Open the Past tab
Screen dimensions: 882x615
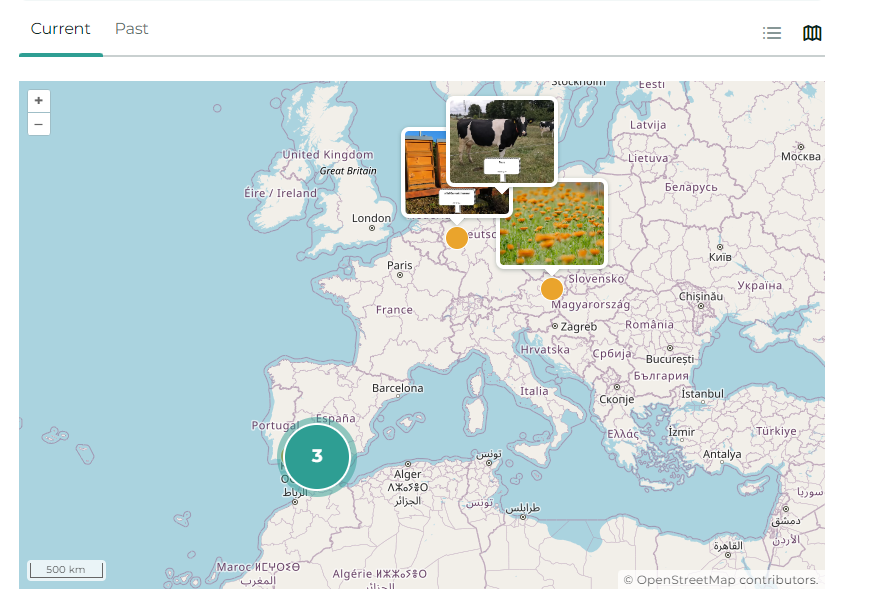pyautogui.click(x=131, y=29)
